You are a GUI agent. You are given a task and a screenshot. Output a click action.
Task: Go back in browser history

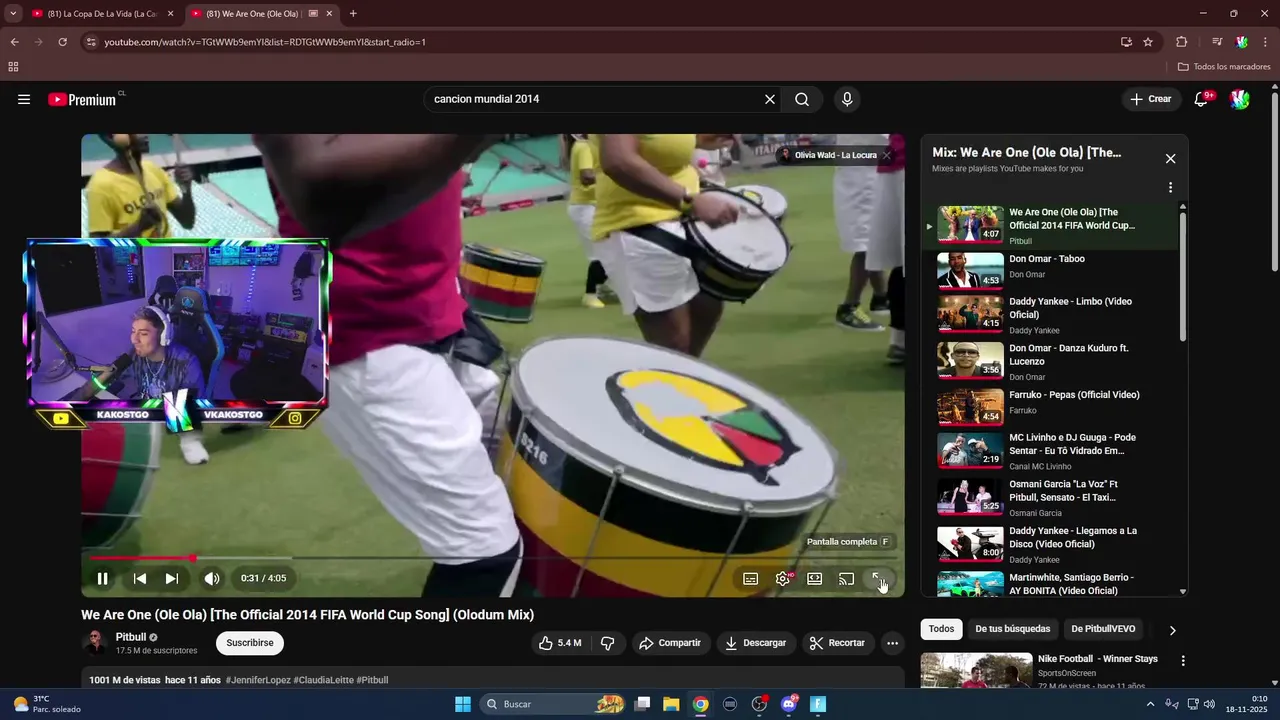point(14,42)
